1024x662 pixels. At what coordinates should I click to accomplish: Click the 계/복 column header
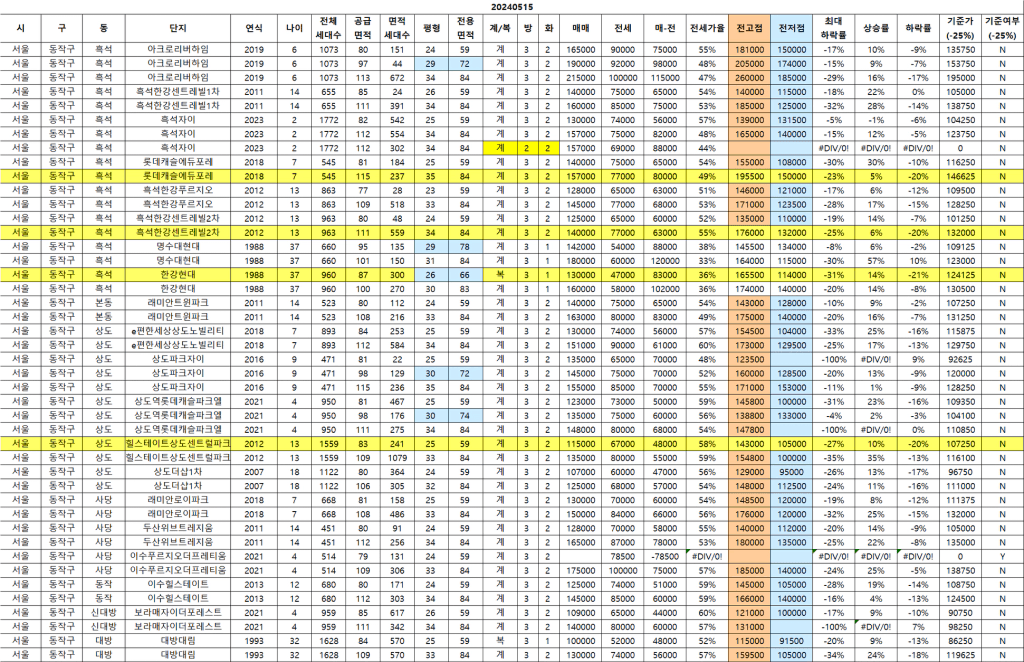500,28
